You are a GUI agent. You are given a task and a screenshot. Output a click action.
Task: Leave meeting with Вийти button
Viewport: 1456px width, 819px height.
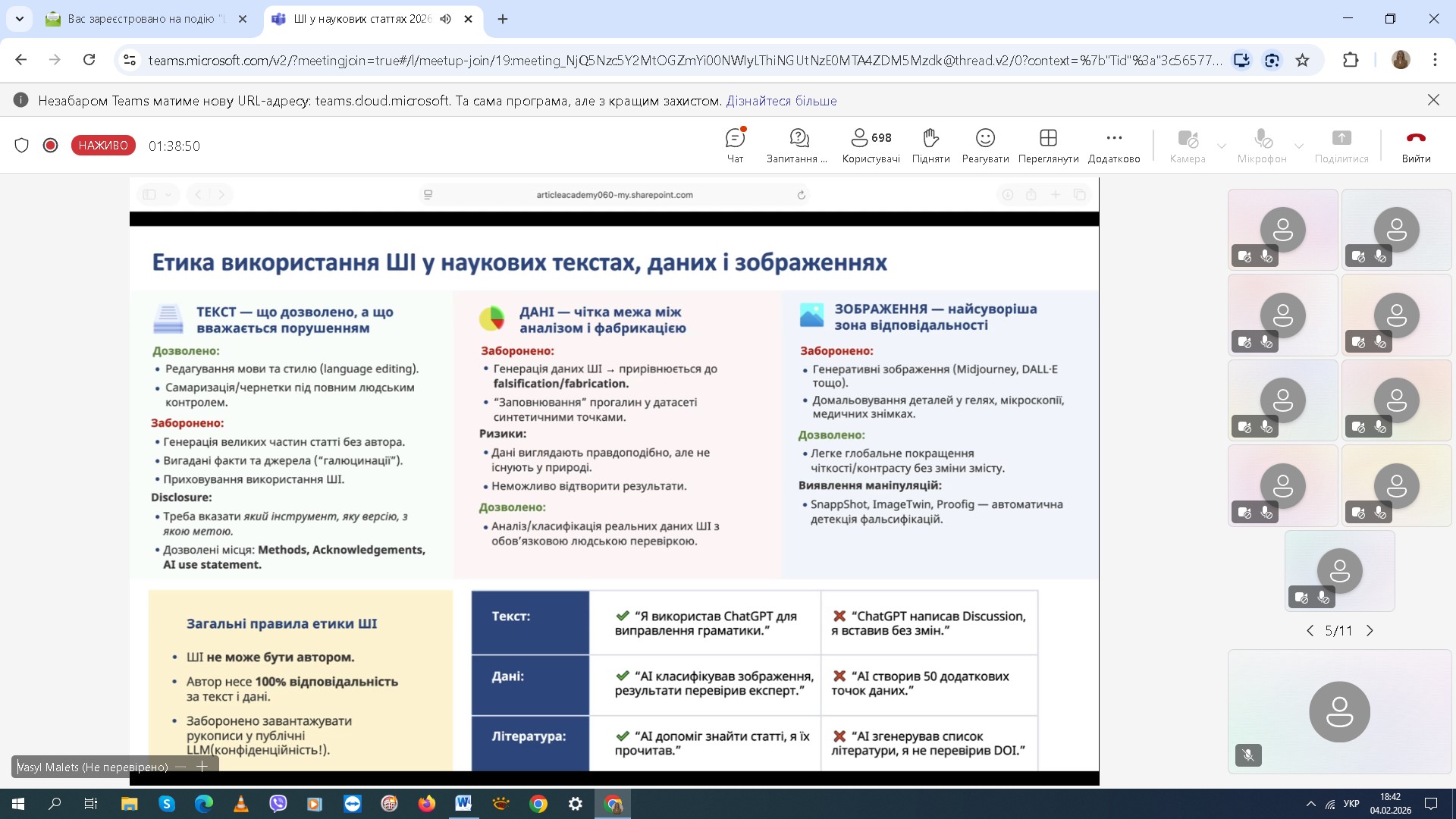(1415, 145)
